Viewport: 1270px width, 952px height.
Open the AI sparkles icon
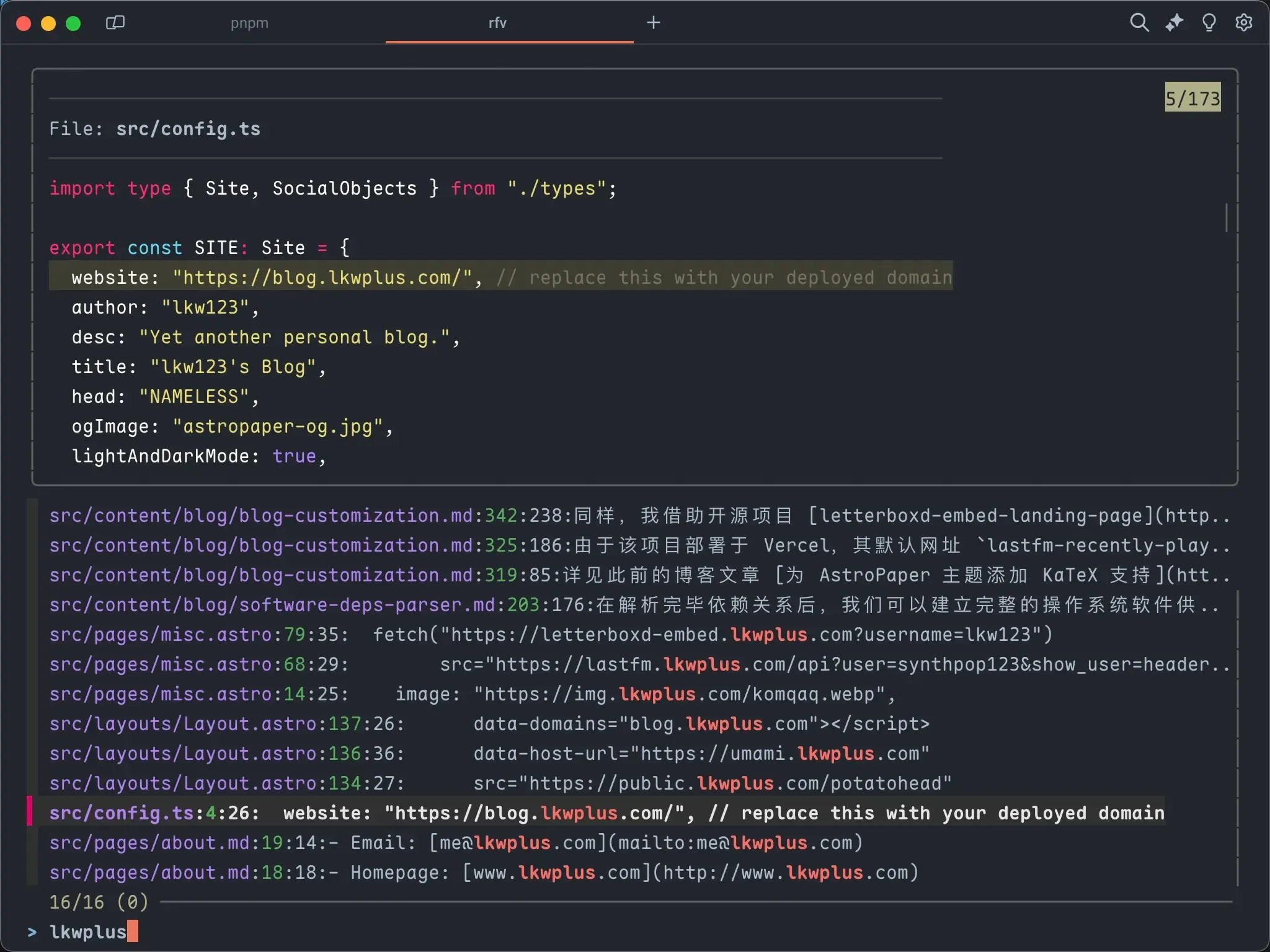pyautogui.click(x=1174, y=23)
